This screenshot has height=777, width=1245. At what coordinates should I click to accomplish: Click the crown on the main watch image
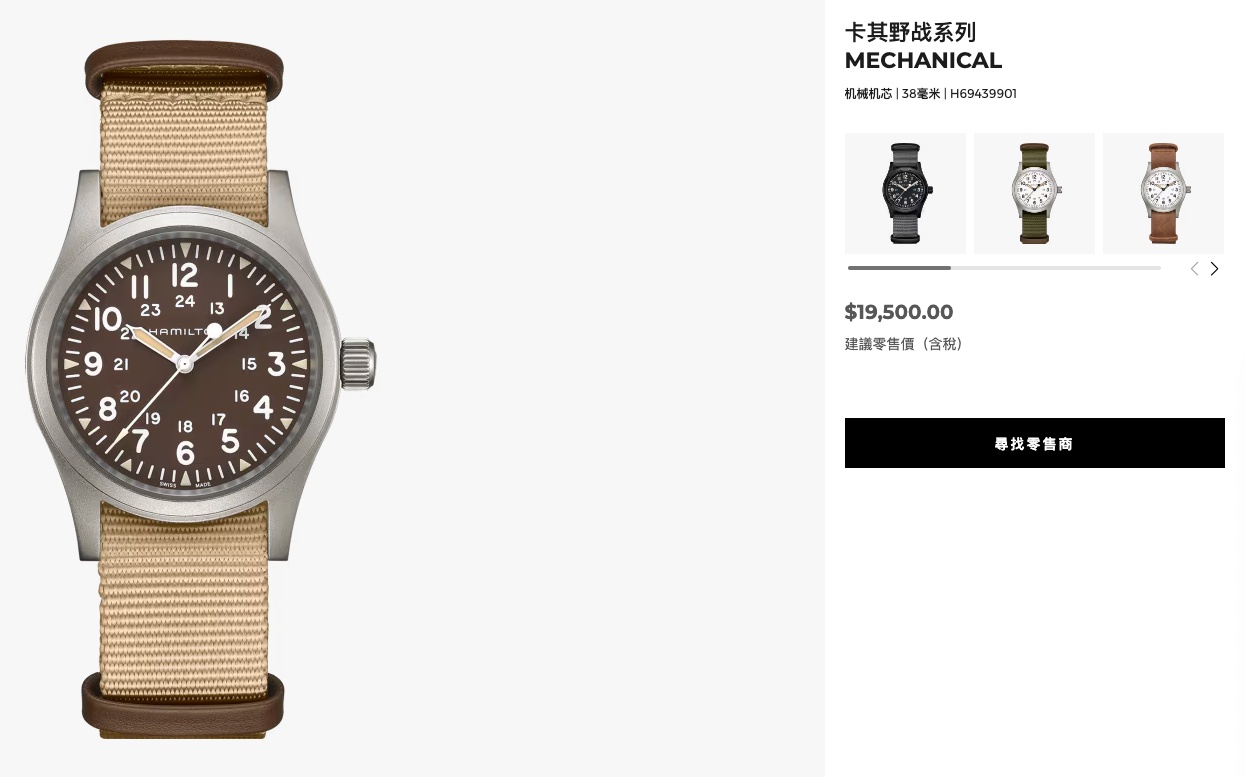[x=359, y=364]
